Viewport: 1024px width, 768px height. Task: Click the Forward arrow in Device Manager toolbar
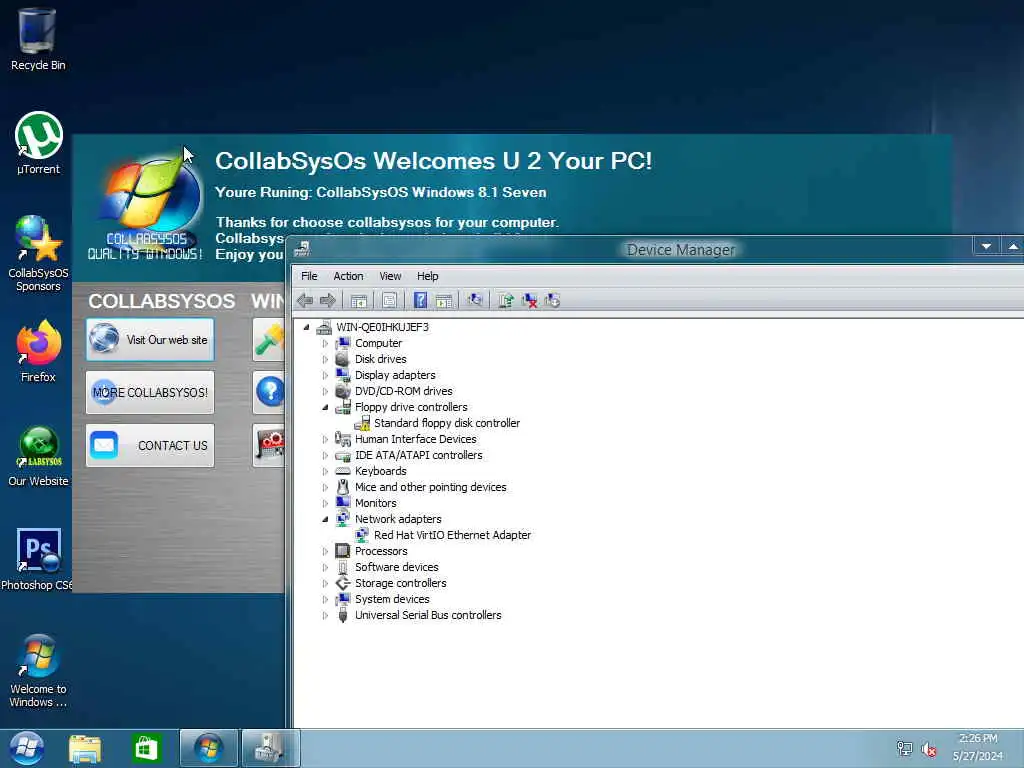click(x=328, y=300)
